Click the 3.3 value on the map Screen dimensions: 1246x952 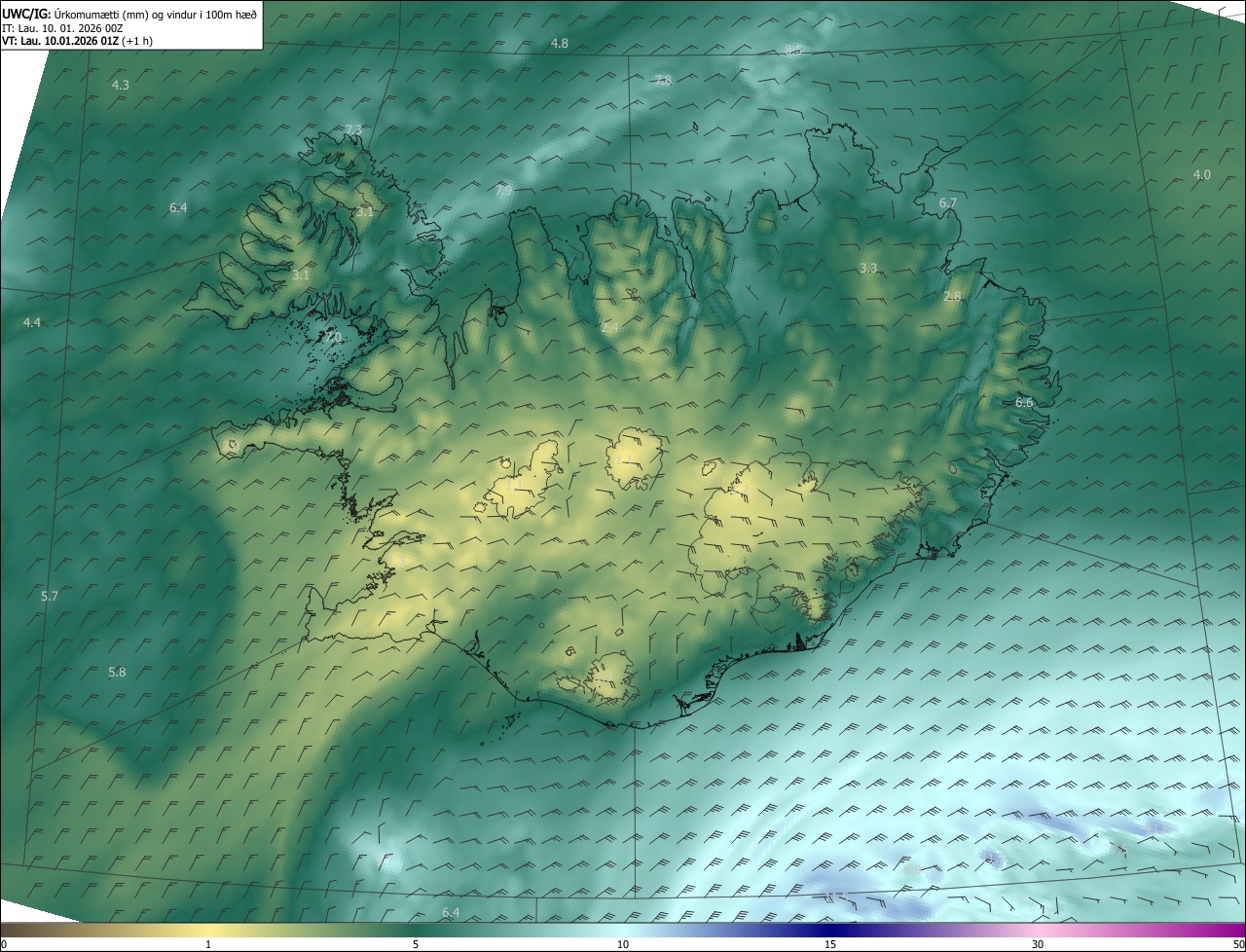coord(868,268)
